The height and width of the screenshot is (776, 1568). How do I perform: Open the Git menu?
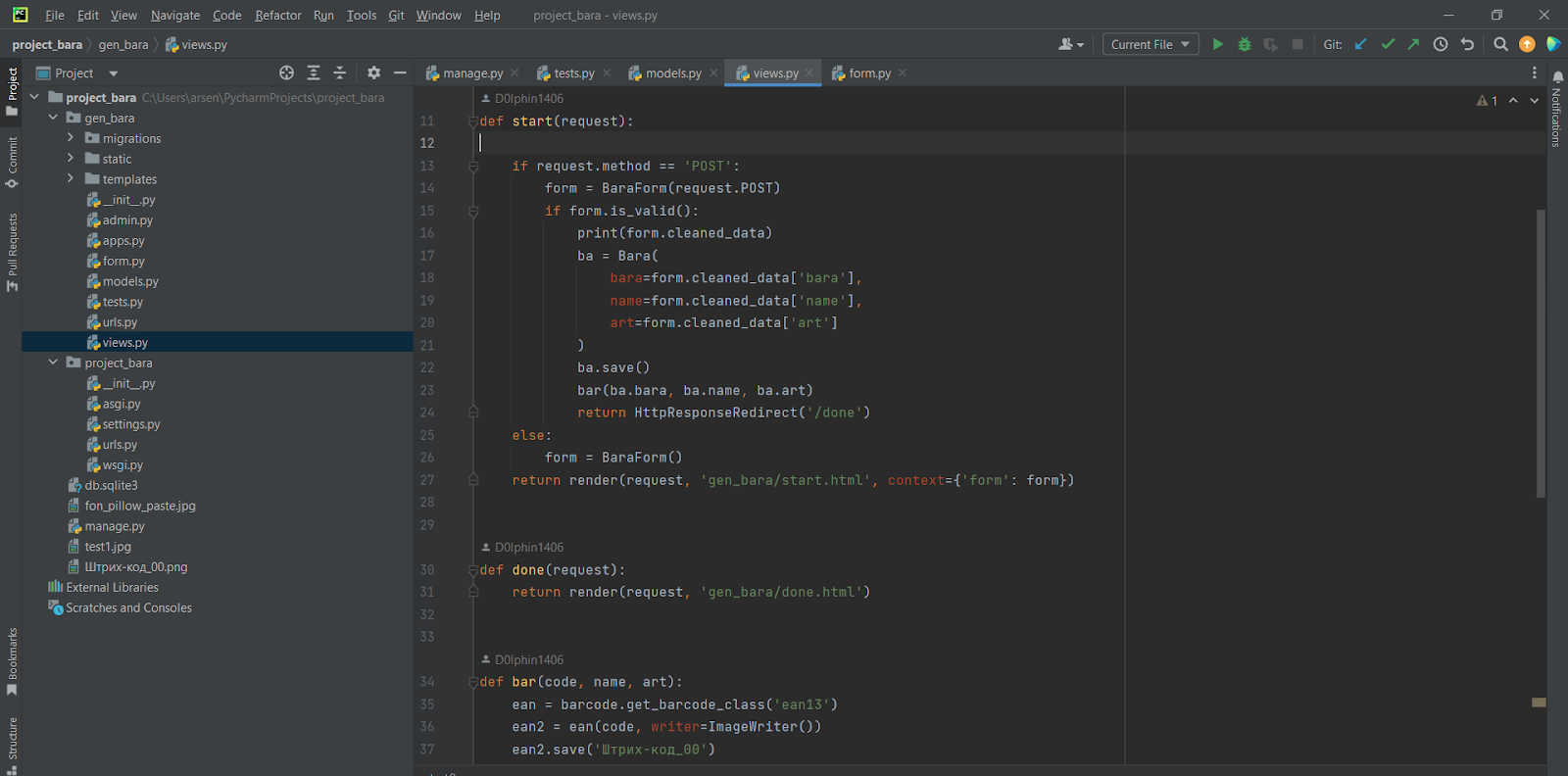(396, 16)
